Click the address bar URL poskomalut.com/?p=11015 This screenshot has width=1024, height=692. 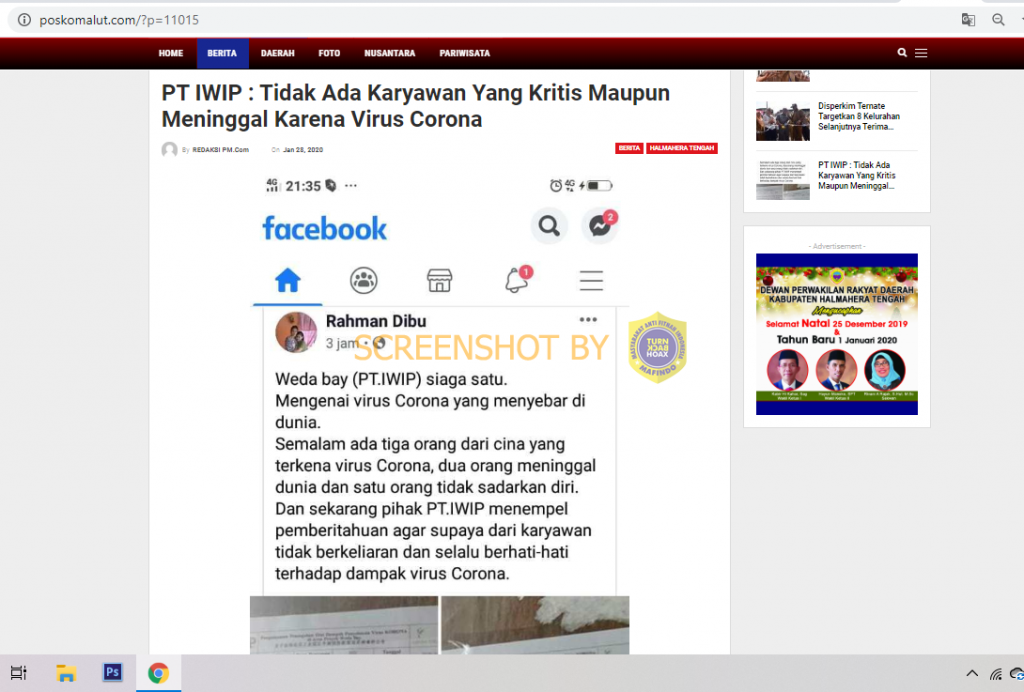(x=119, y=20)
